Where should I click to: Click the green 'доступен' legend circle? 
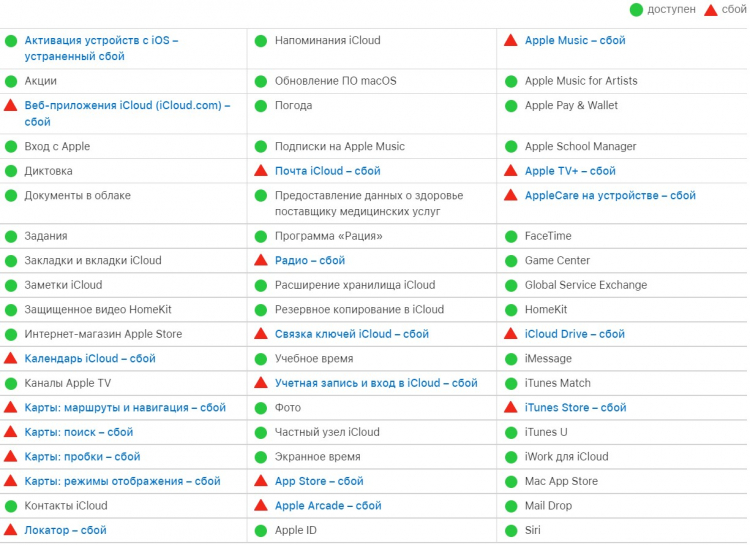point(636,10)
